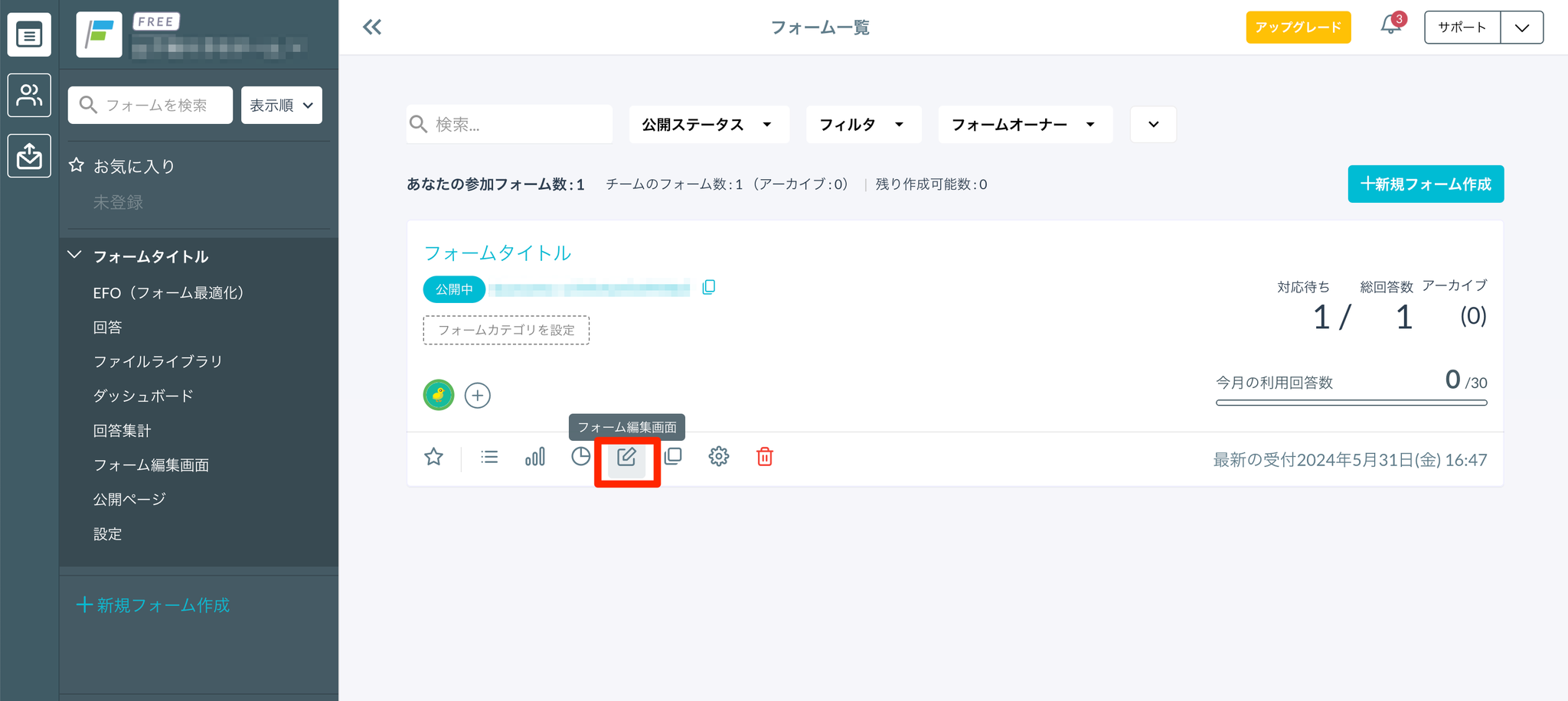
Task: Click the FREE plan badge
Action: point(156,22)
